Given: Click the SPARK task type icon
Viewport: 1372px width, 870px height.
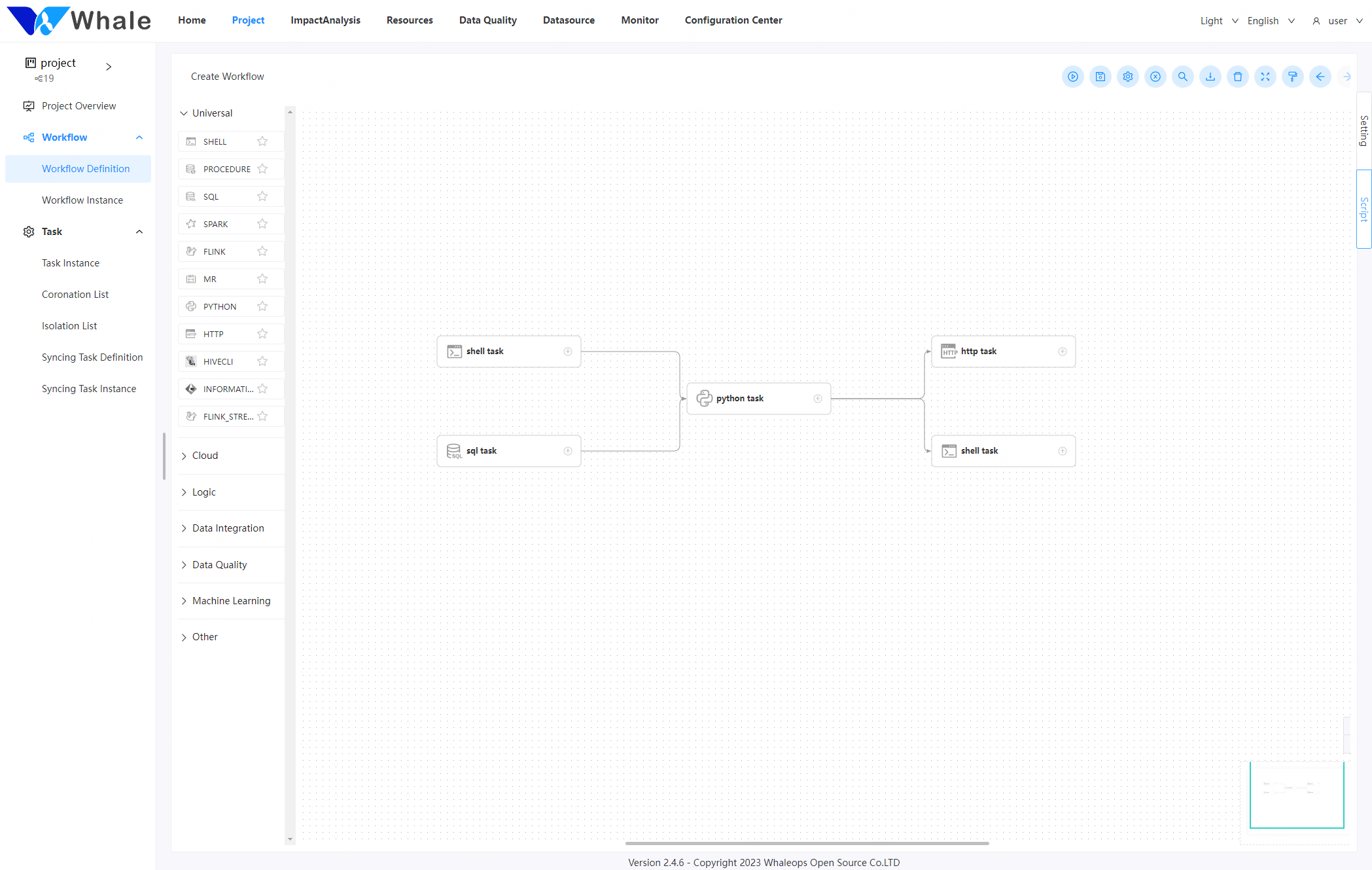Looking at the screenshot, I should (x=191, y=224).
